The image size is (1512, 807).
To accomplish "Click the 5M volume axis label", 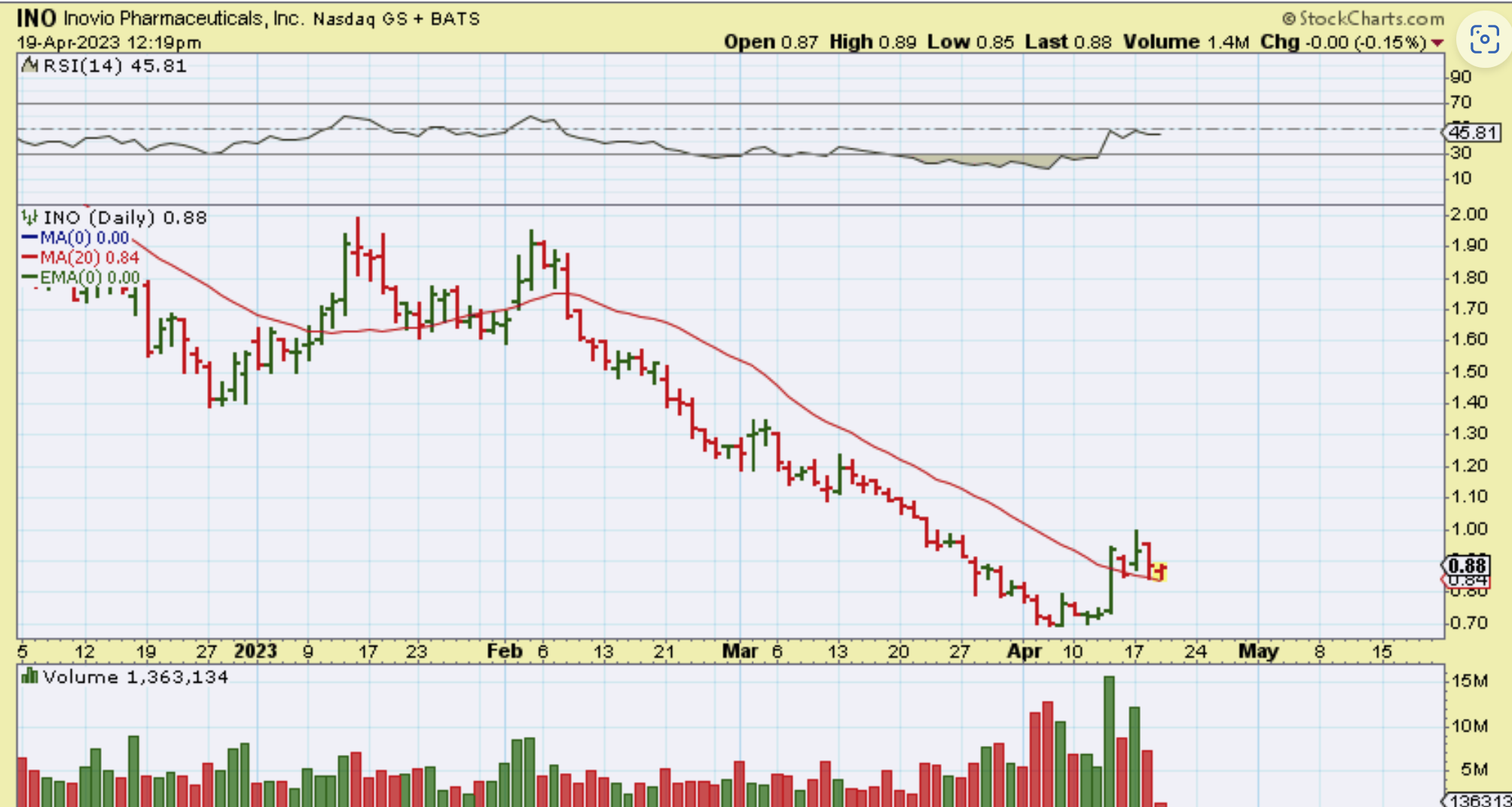I will click(1474, 769).
